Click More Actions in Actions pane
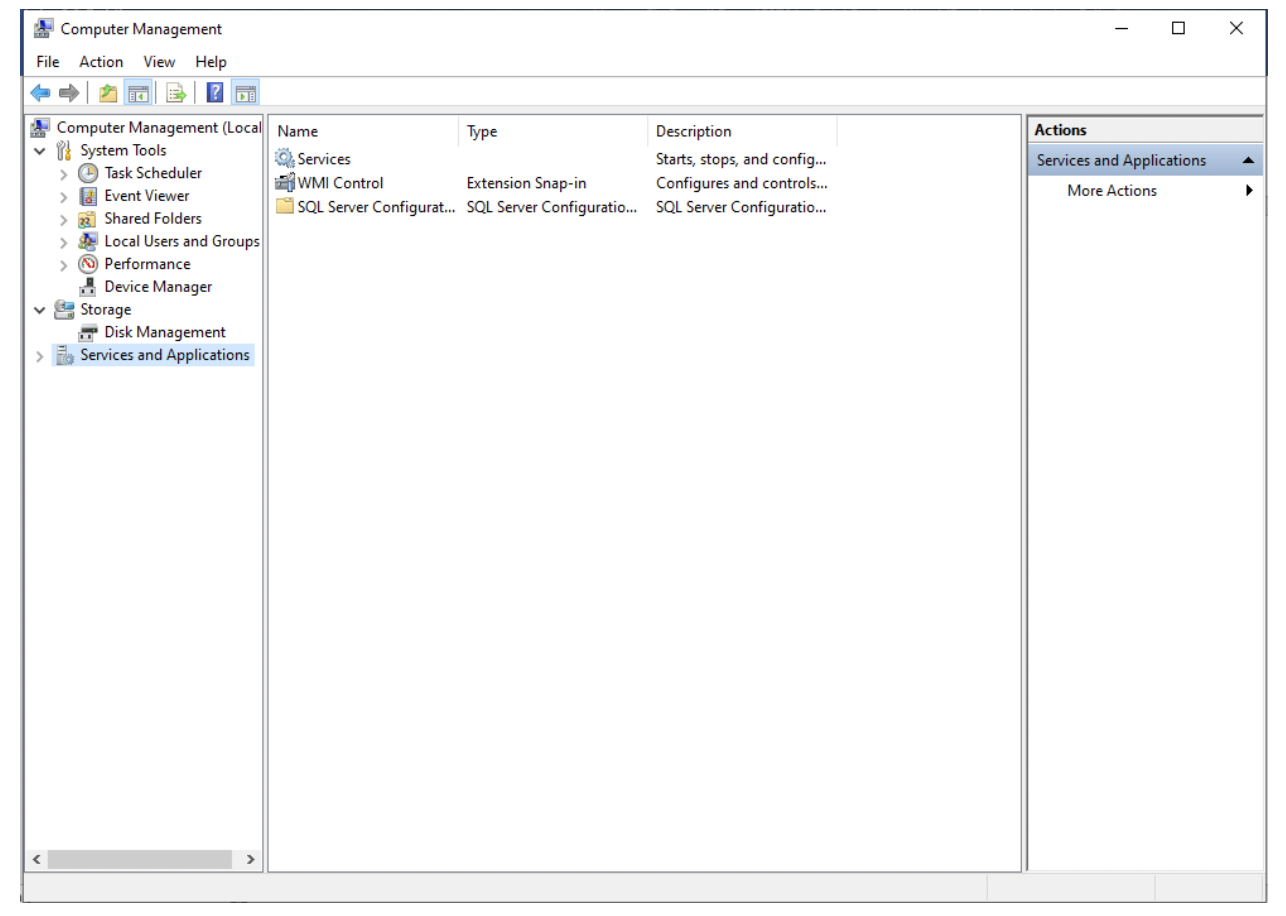 [1112, 190]
